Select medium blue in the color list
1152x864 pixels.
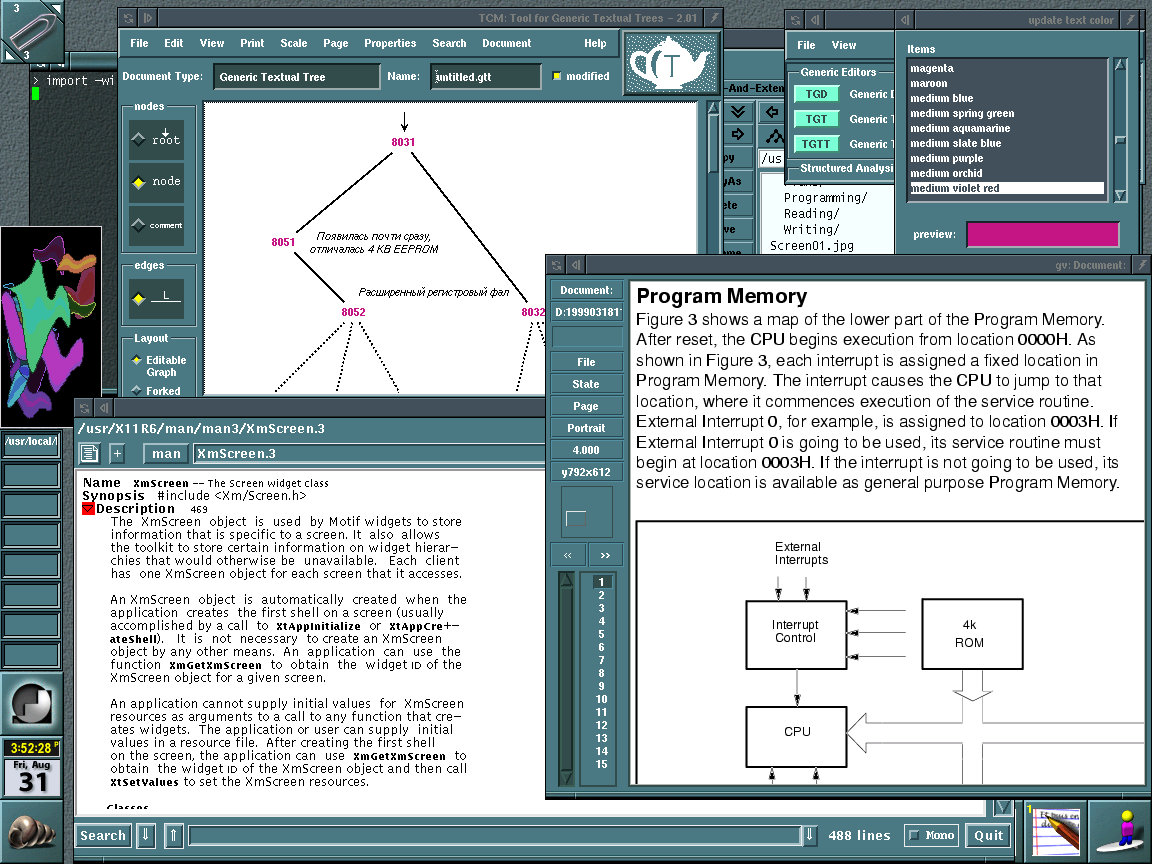click(x=1007, y=98)
